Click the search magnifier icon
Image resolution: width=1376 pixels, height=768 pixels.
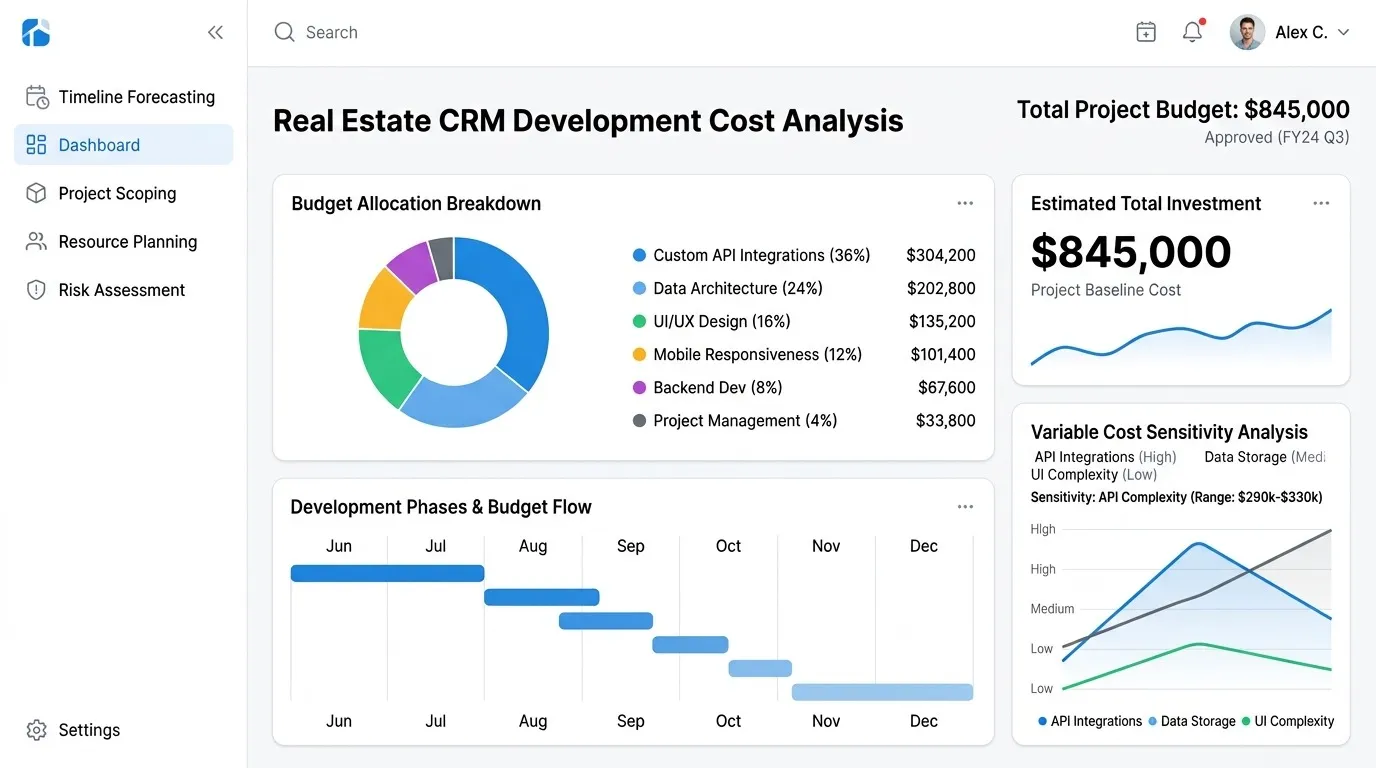tap(285, 32)
